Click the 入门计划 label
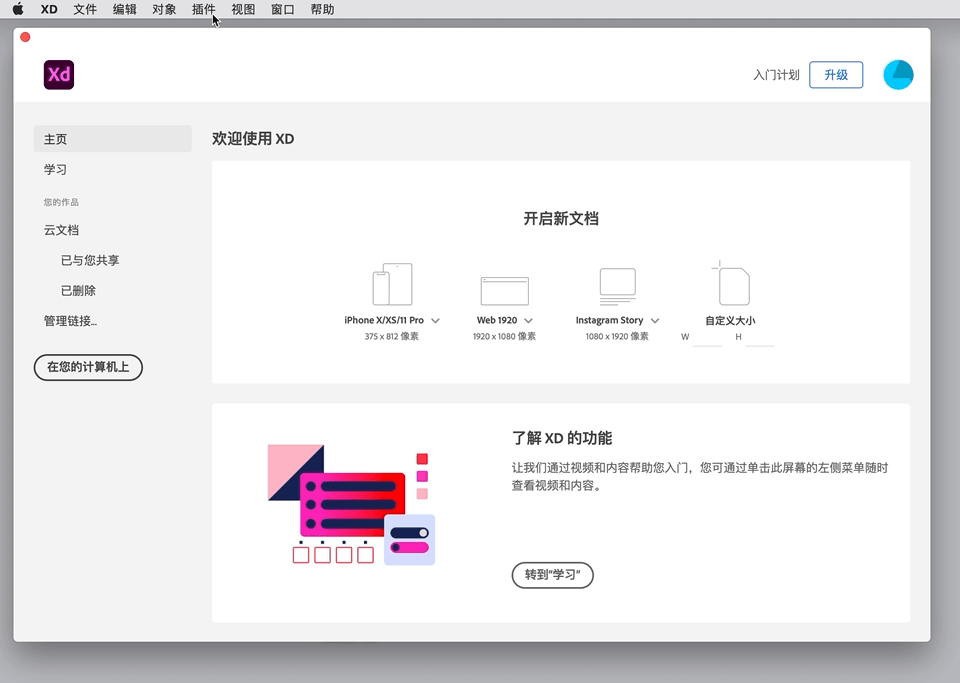The image size is (960, 683). (x=776, y=75)
